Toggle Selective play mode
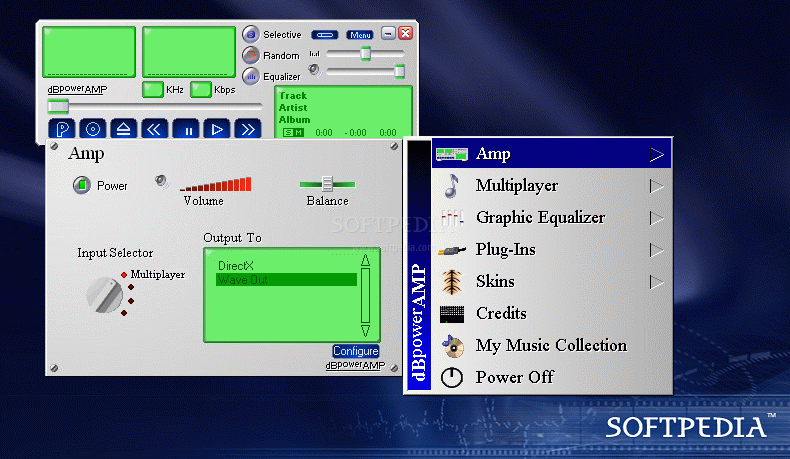Screen dimensions: 790x459 point(250,34)
